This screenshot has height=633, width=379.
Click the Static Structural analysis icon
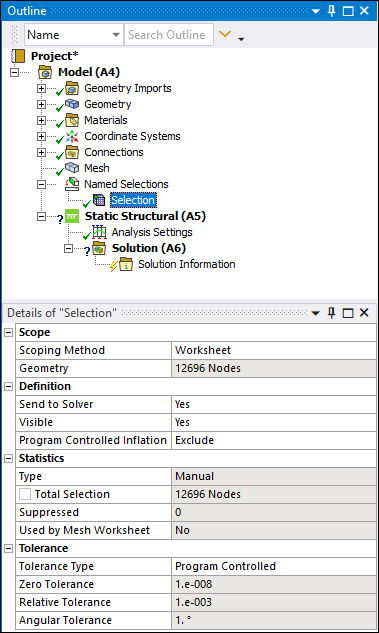click(x=72, y=216)
